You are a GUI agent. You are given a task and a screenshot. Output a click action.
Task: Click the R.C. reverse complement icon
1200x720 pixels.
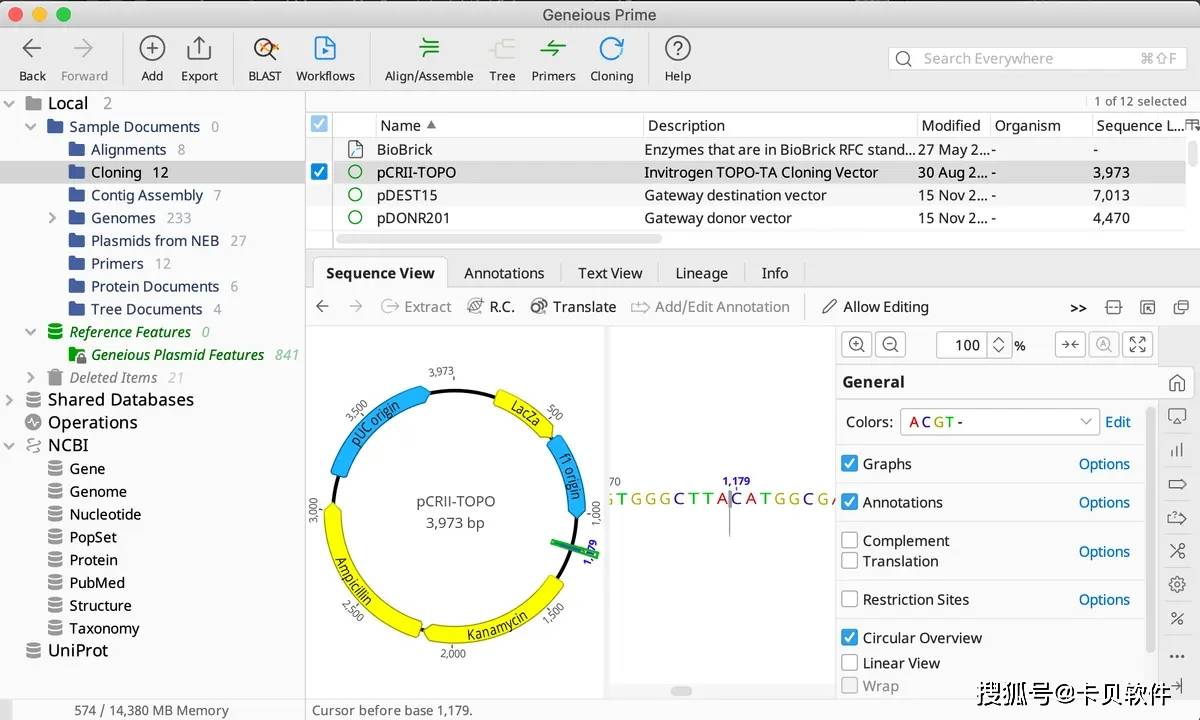[491, 307]
